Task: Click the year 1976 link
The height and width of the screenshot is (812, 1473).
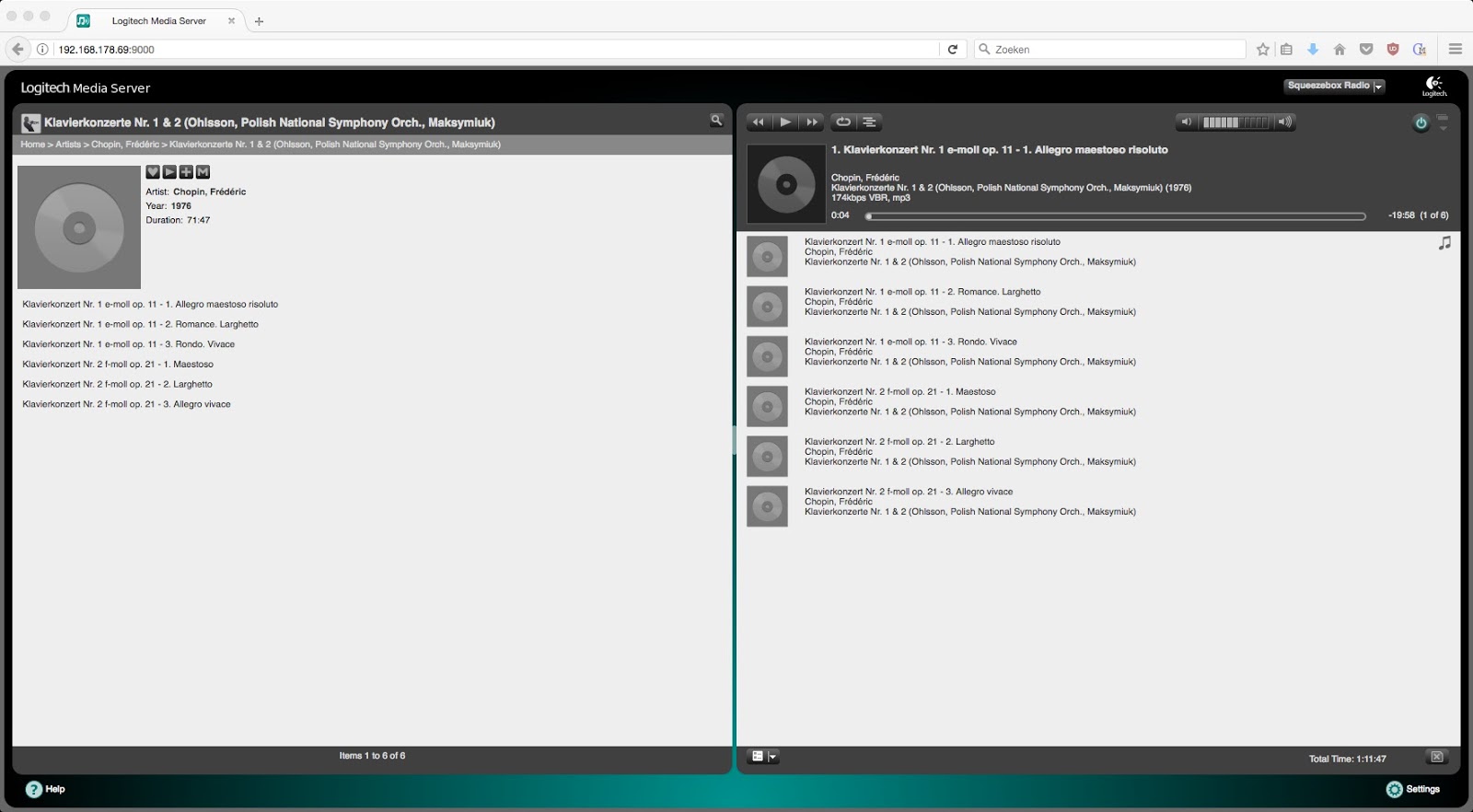Action: [x=181, y=206]
